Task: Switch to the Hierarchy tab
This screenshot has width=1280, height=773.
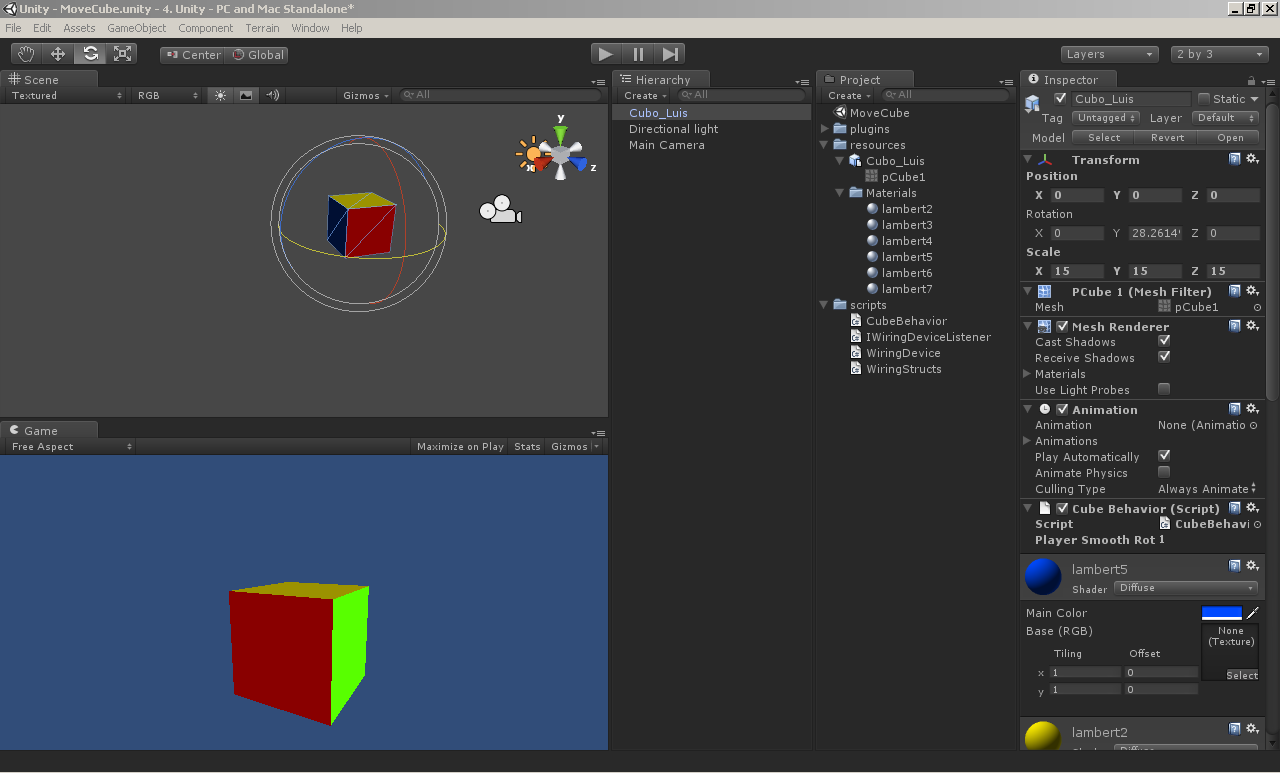Action: pos(661,80)
